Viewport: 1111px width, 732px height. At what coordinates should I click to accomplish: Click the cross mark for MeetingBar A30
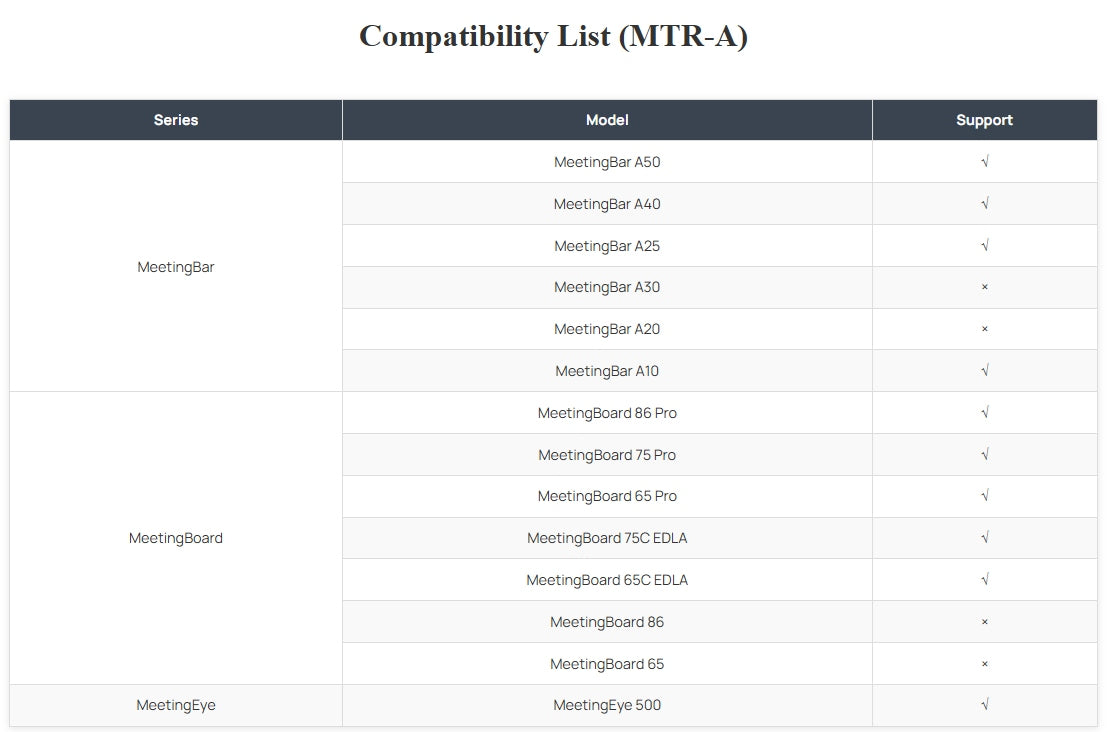(x=985, y=287)
